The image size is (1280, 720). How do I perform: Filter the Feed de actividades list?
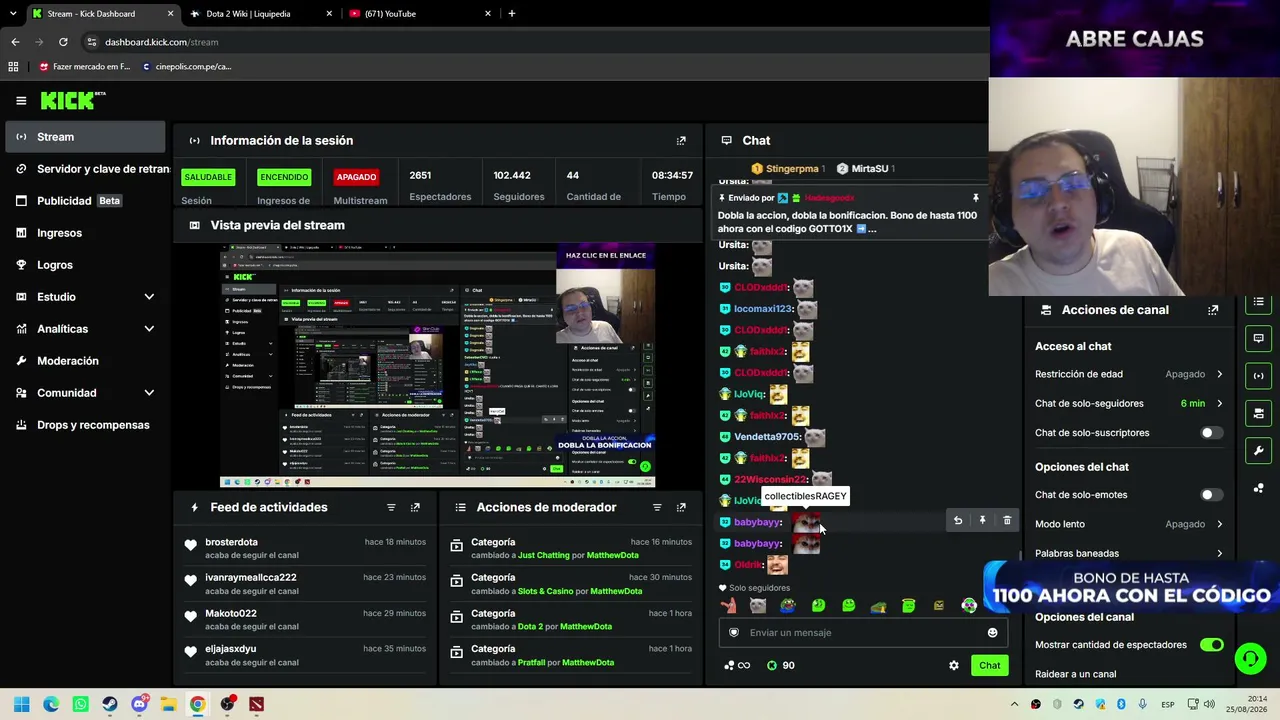click(391, 508)
